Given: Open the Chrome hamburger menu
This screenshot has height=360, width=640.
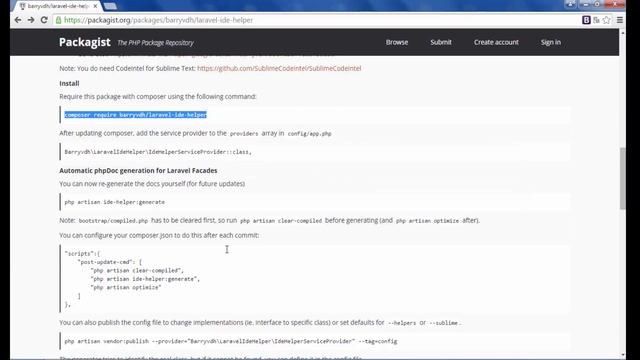Looking at the screenshot, I should 620,20.
